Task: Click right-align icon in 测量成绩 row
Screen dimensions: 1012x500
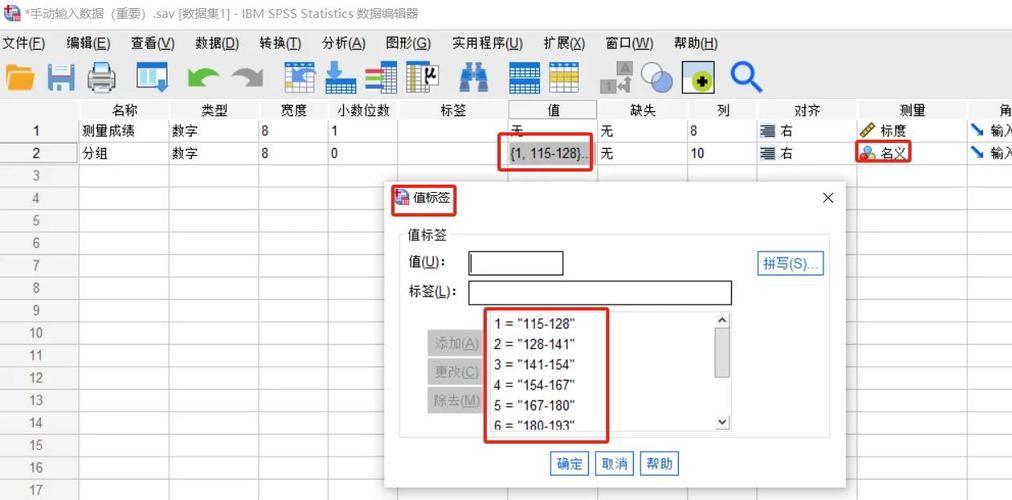Action: pyautogui.click(x=768, y=132)
